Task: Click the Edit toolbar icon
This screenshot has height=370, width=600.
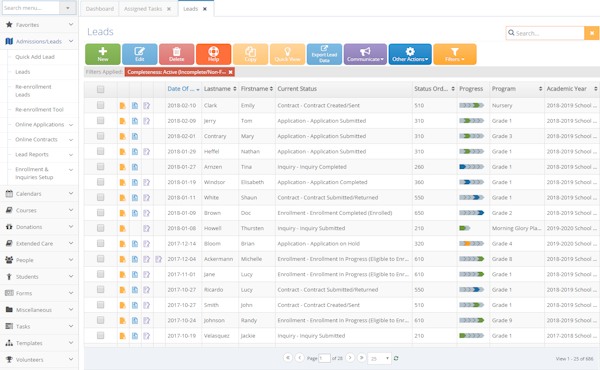Action: [x=140, y=54]
